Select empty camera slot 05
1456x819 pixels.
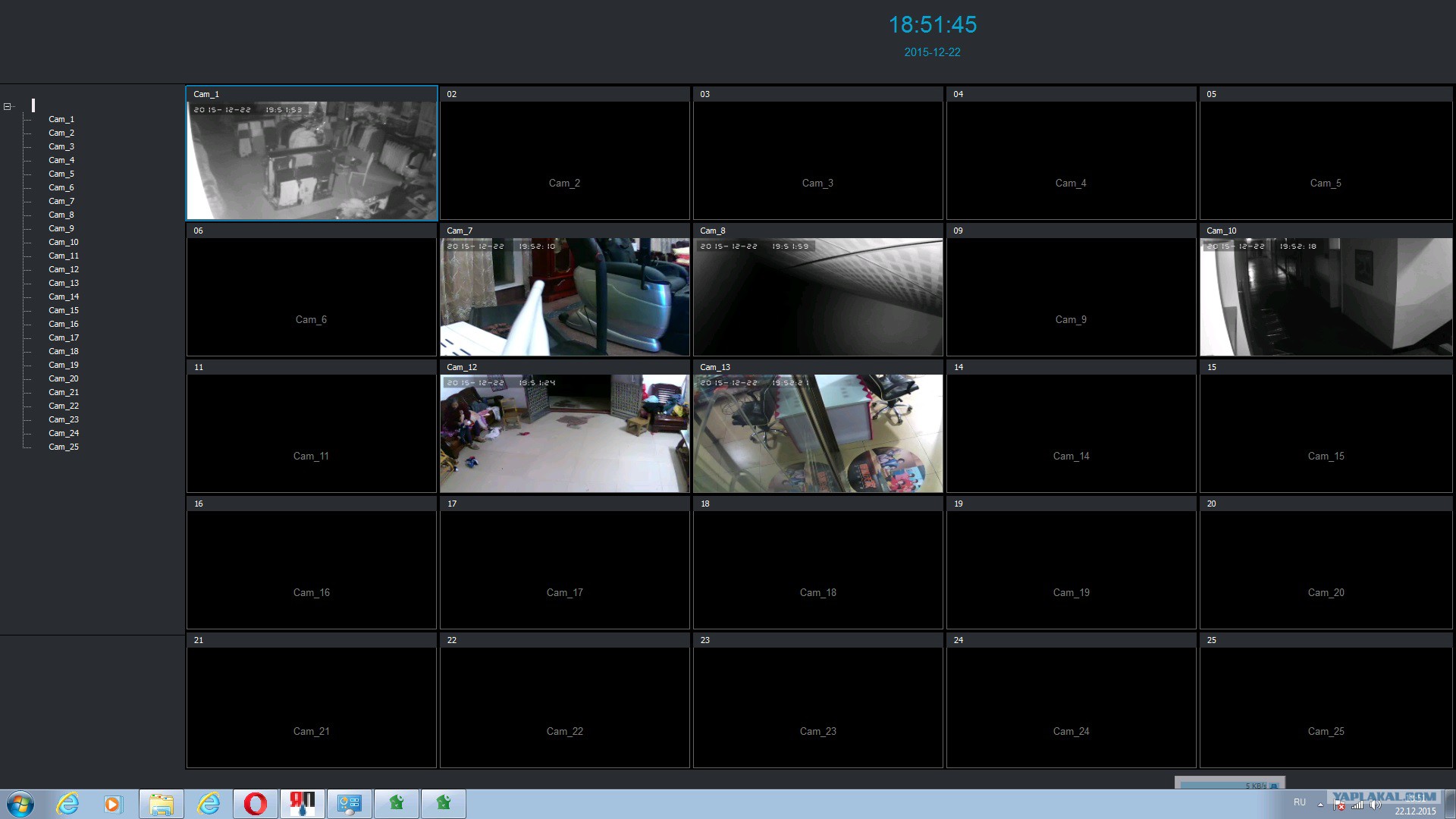[x=1326, y=159]
